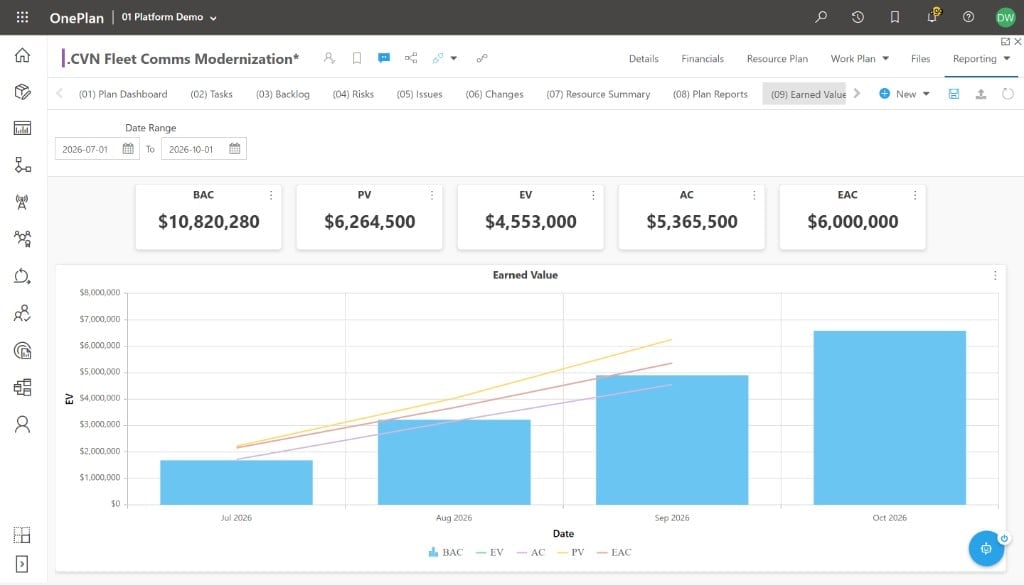Toggle the BAC series in the legend
Screen dimensions: 1024x585
tap(445, 552)
